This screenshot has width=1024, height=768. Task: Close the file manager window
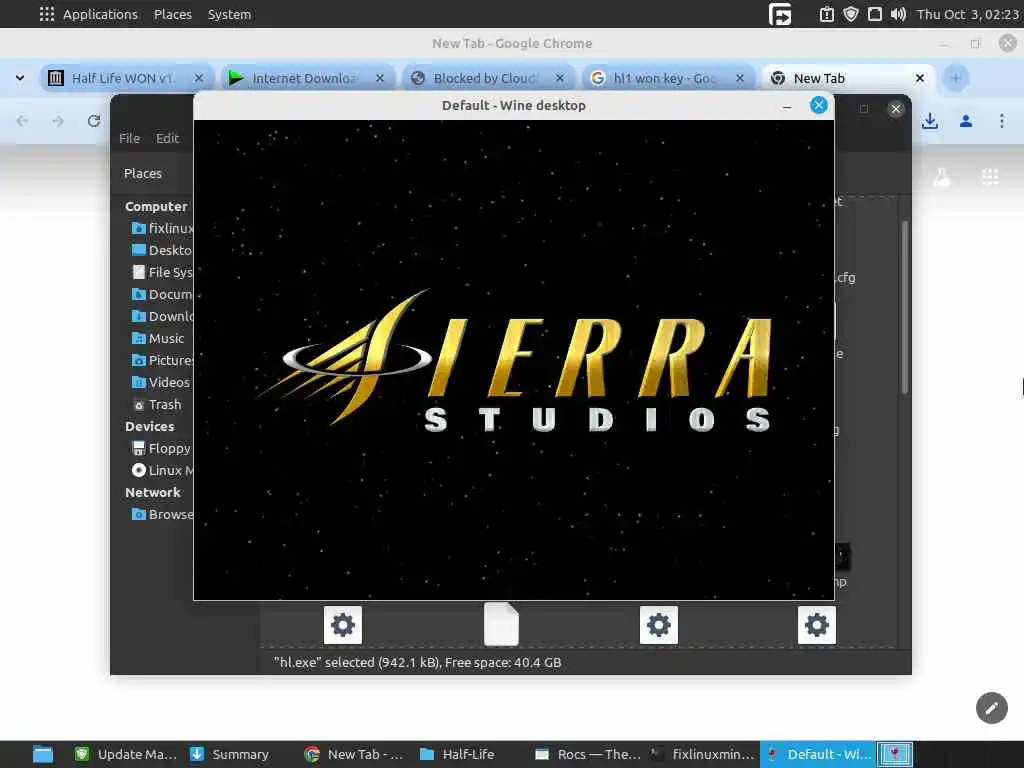click(895, 109)
